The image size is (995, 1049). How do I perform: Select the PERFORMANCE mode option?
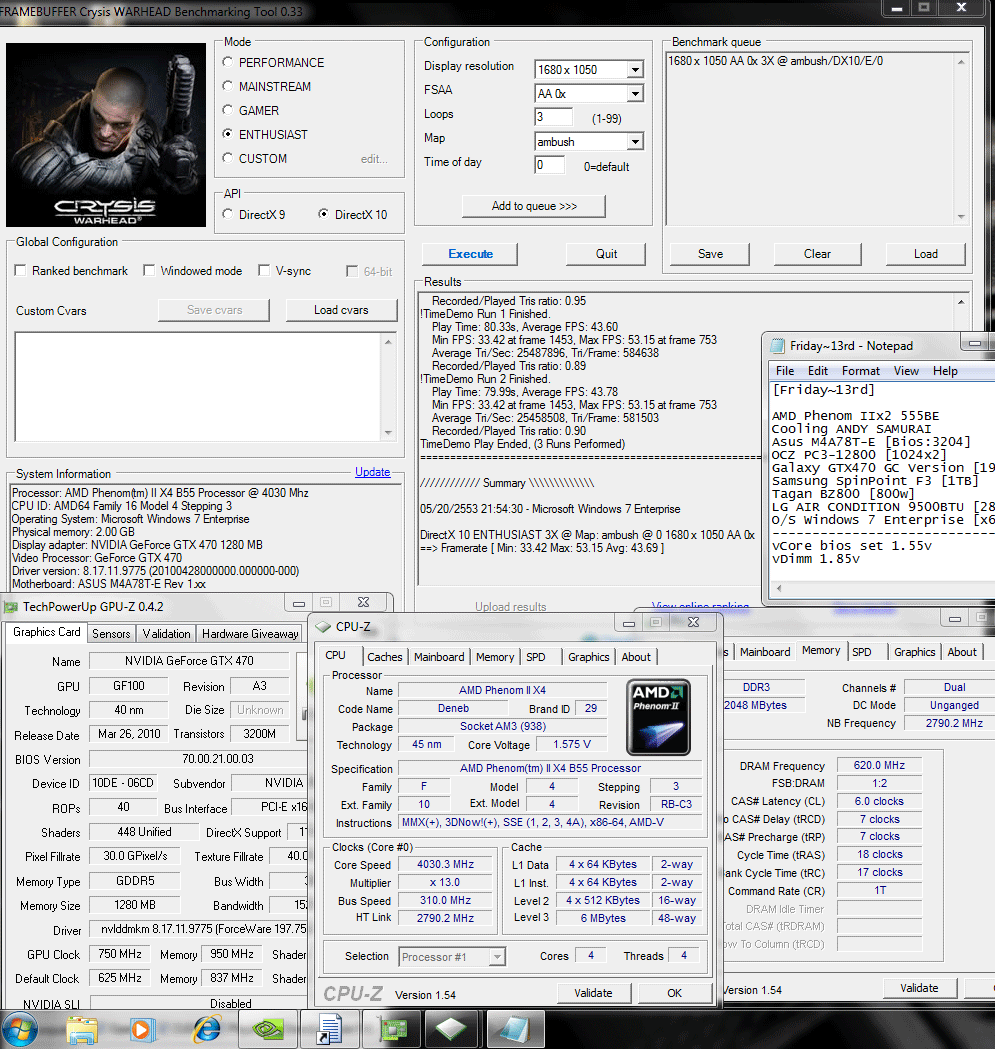pos(228,62)
